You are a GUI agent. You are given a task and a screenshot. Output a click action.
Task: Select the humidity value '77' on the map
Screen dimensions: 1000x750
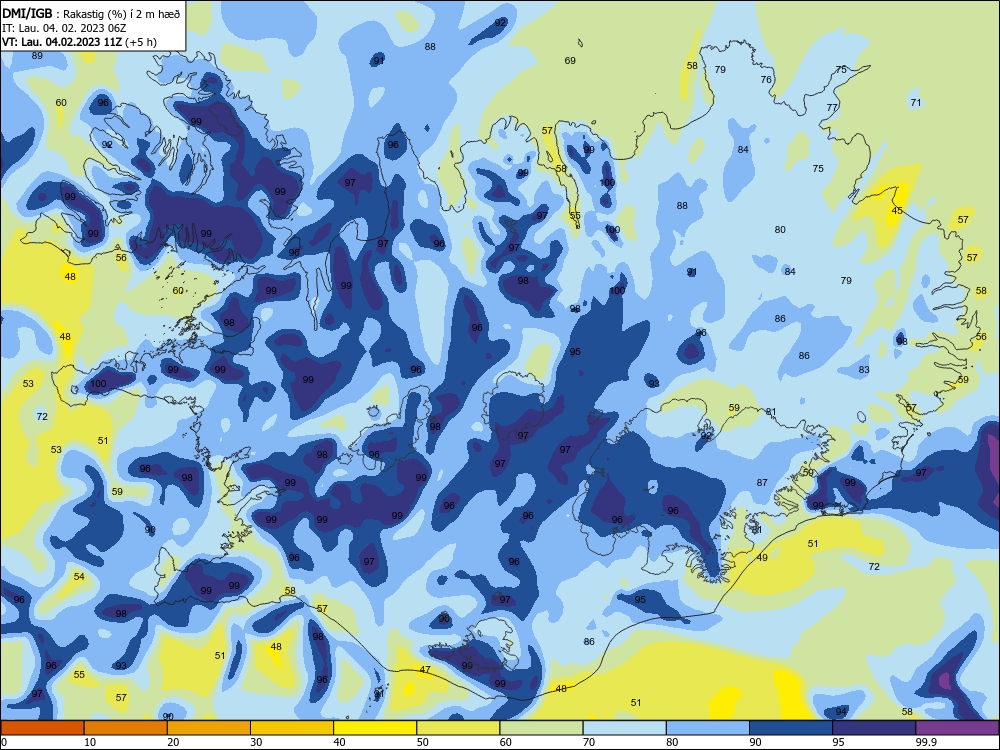click(x=832, y=108)
